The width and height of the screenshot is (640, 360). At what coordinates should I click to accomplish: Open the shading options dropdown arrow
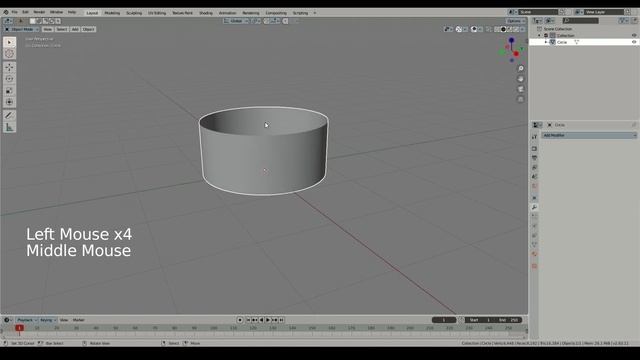pos(523,29)
